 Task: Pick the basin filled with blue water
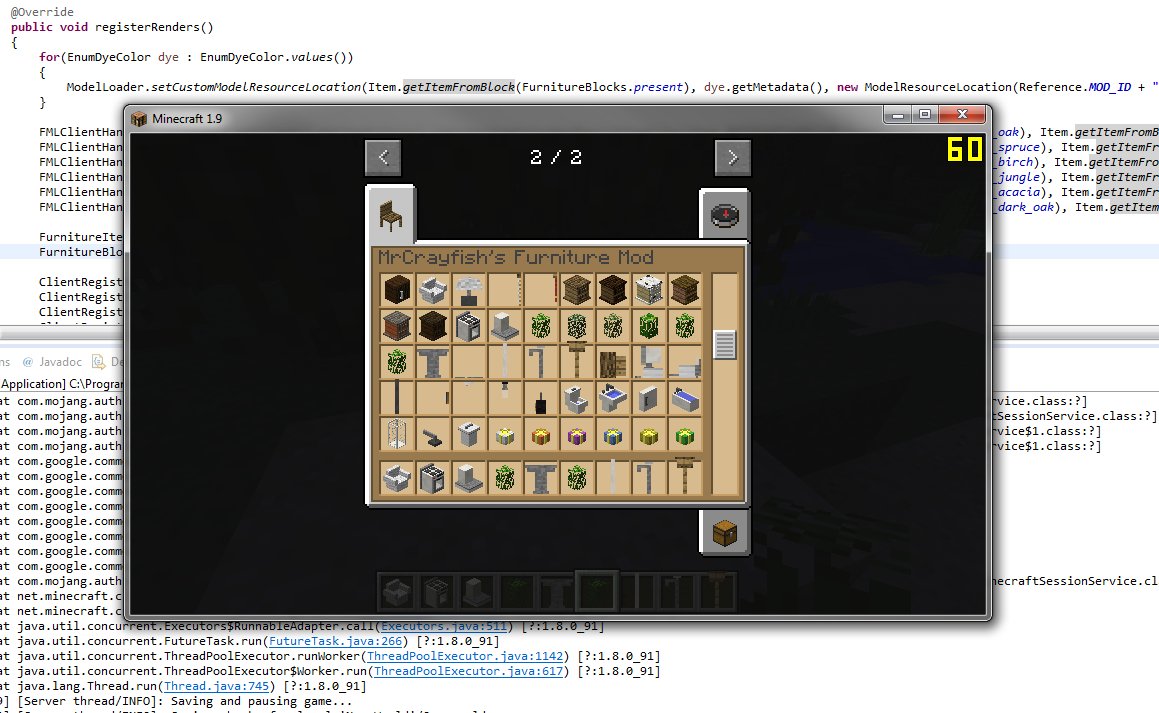[612, 398]
